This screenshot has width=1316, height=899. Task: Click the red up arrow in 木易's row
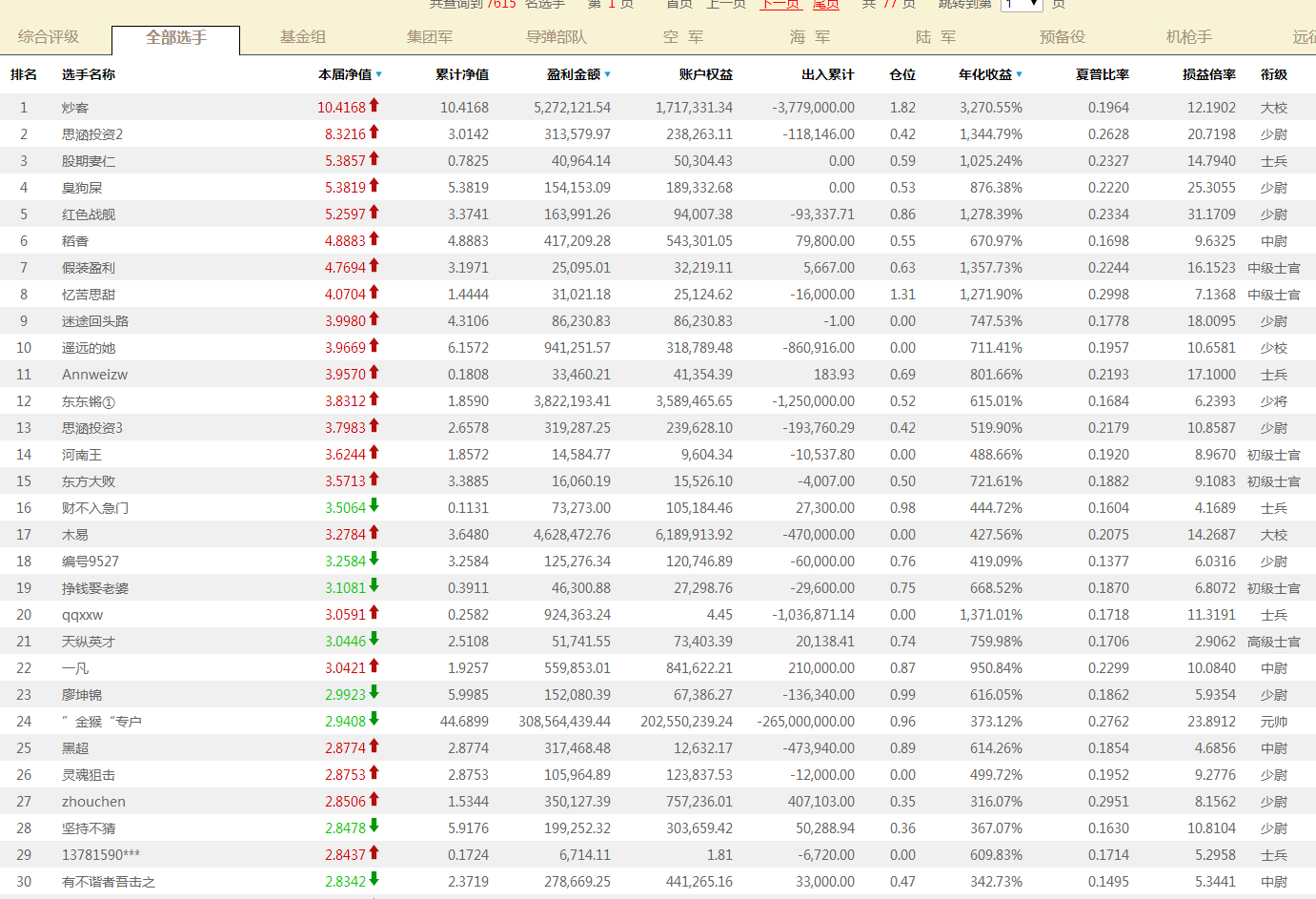click(x=375, y=533)
